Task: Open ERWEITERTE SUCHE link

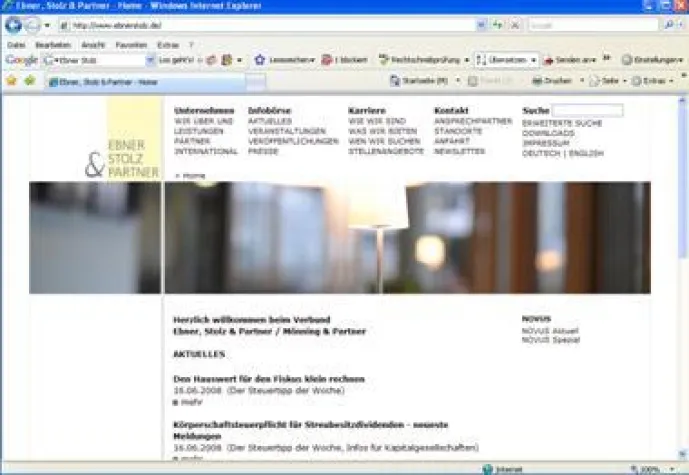Action: tap(562, 123)
